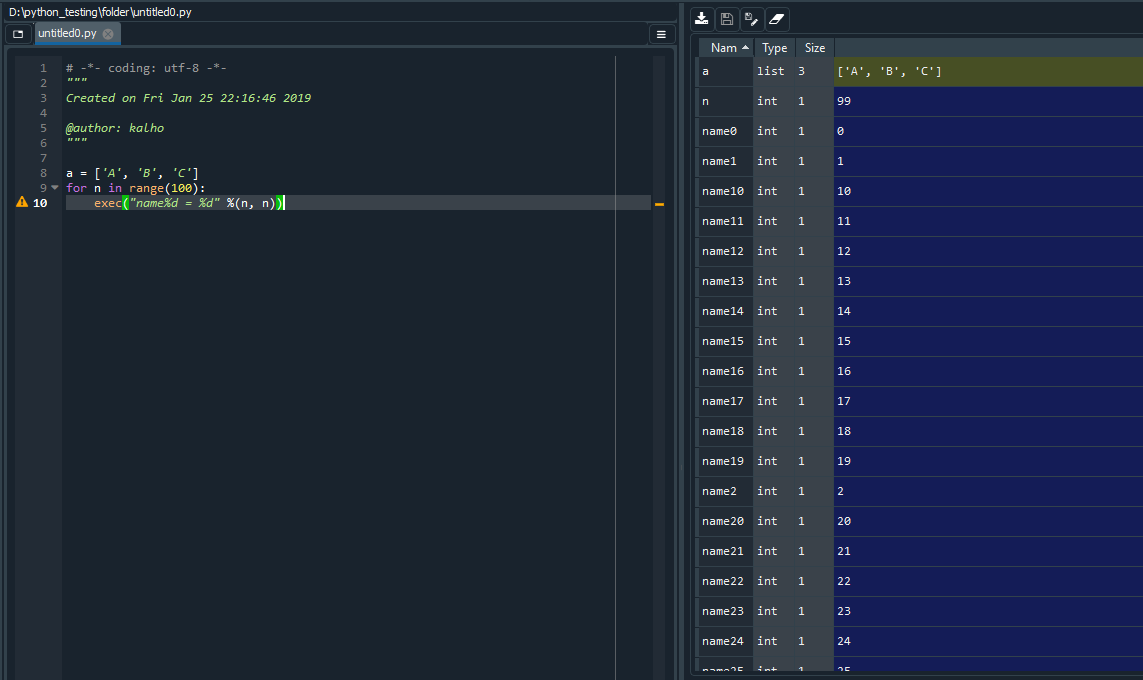Image resolution: width=1143 pixels, height=680 pixels.
Task: Open the editor options hamburger menu
Action: 661,34
